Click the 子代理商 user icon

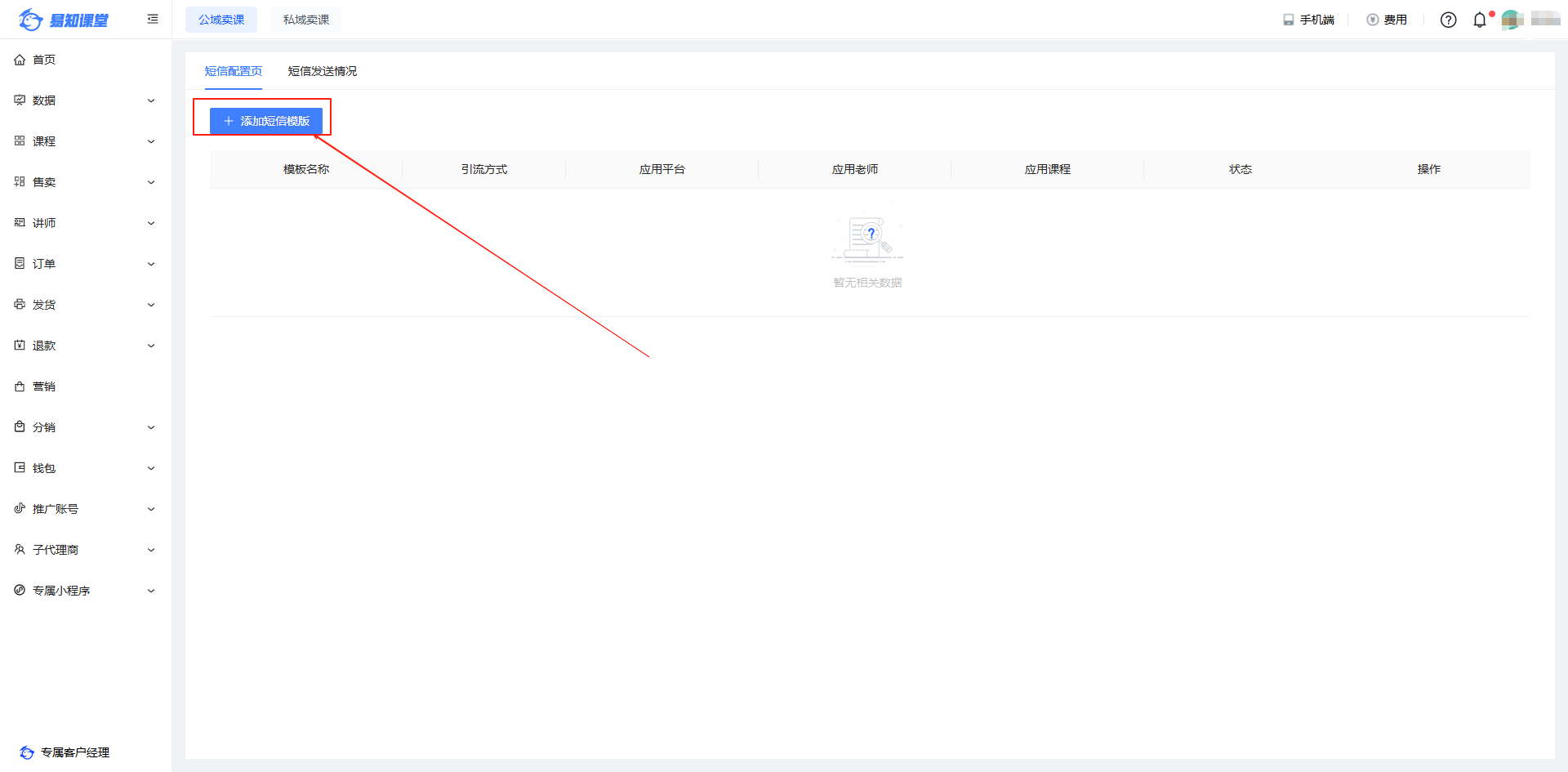click(x=20, y=550)
